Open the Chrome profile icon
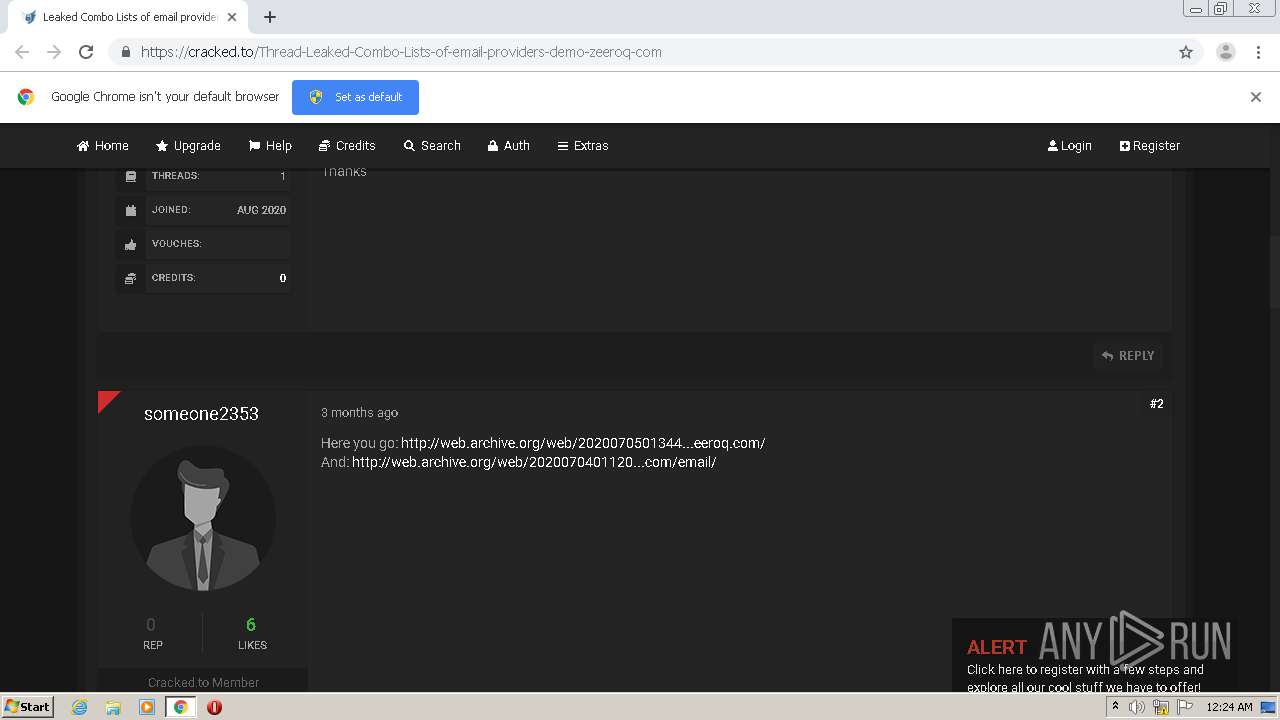Screen dimensions: 1280x720 coord(1226,52)
